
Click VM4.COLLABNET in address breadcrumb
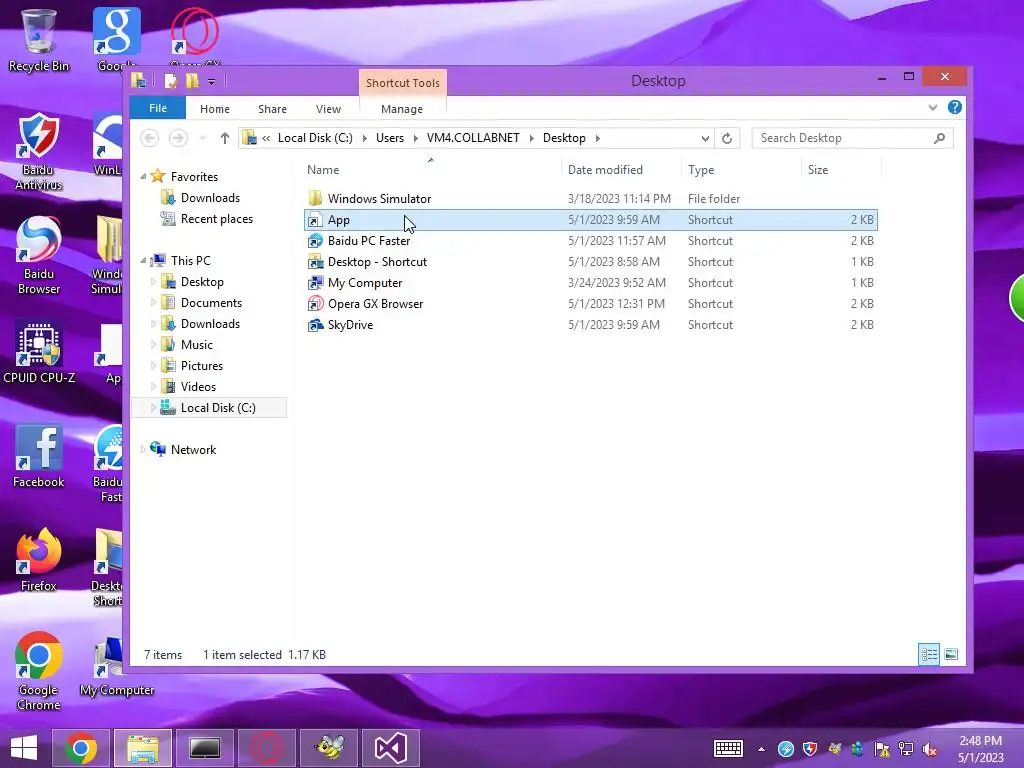coord(473,138)
